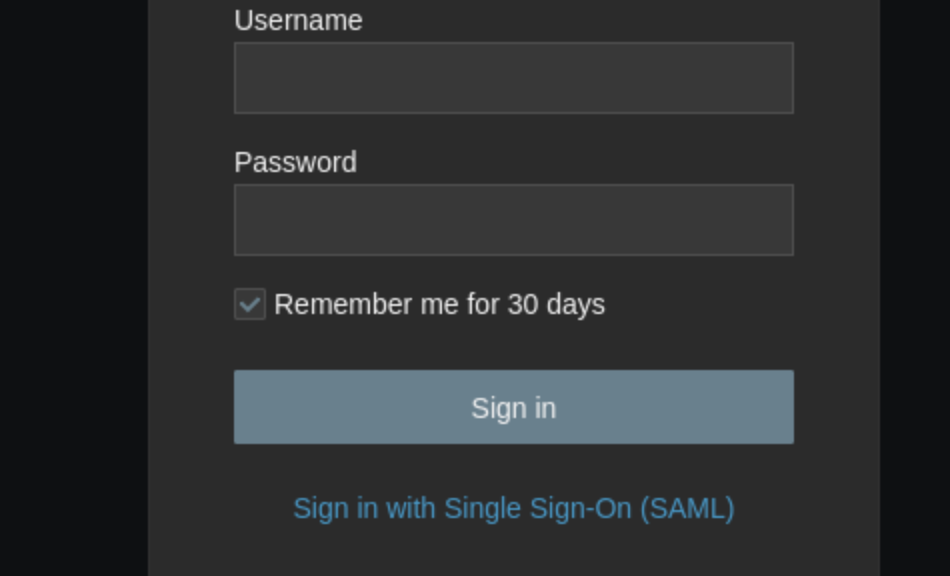Screen dimensions: 950x576
Task: Select the empty Password text box
Action: tap(513, 220)
